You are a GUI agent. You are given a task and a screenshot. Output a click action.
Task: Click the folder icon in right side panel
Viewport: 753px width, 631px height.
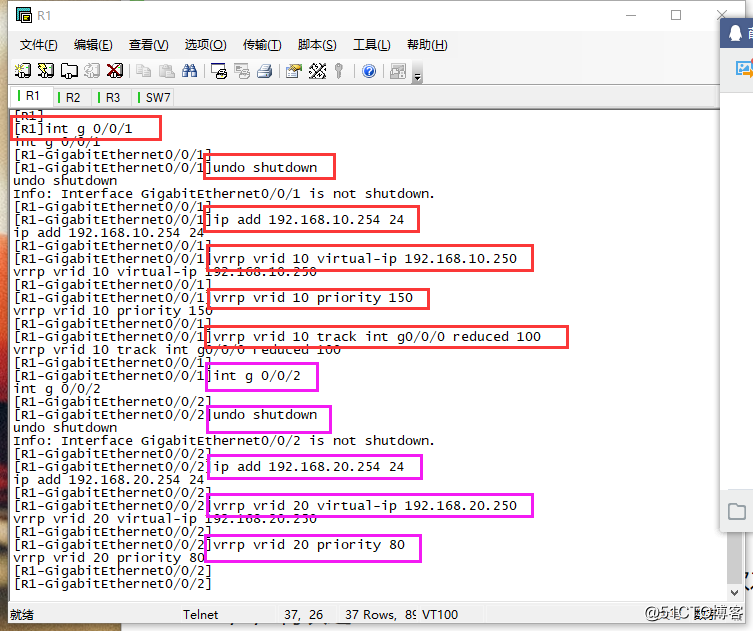[x=737, y=511]
